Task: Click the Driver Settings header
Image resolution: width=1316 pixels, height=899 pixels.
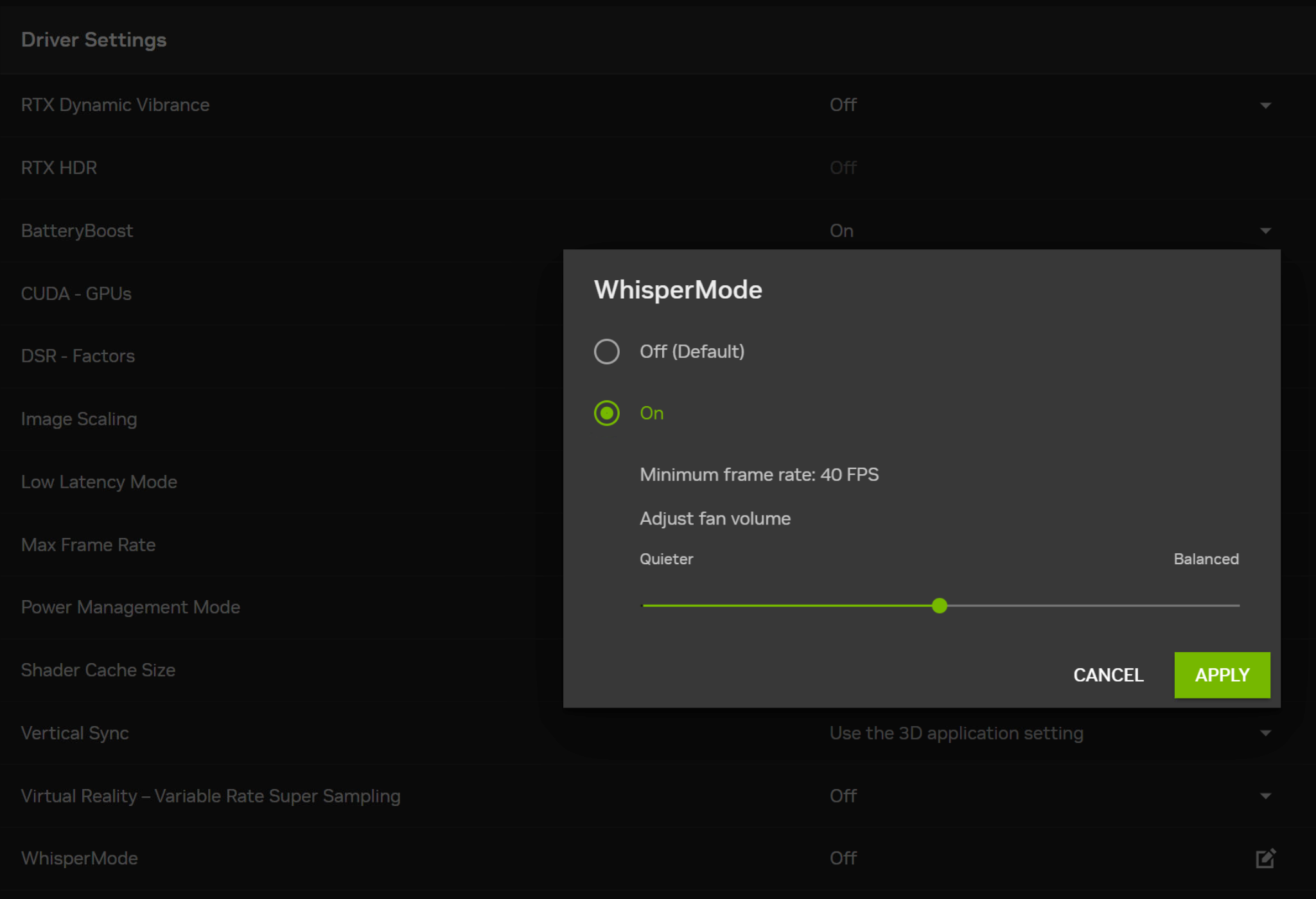Action: click(x=94, y=39)
